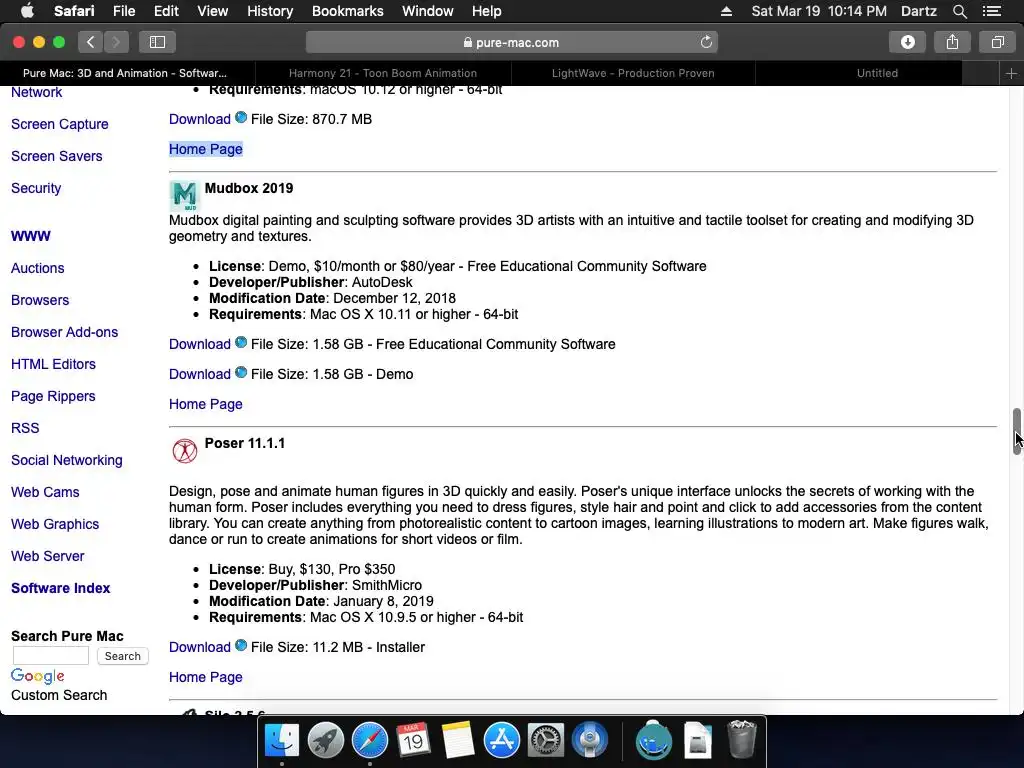
Task: Open App Store from the Dock
Action: click(x=502, y=740)
